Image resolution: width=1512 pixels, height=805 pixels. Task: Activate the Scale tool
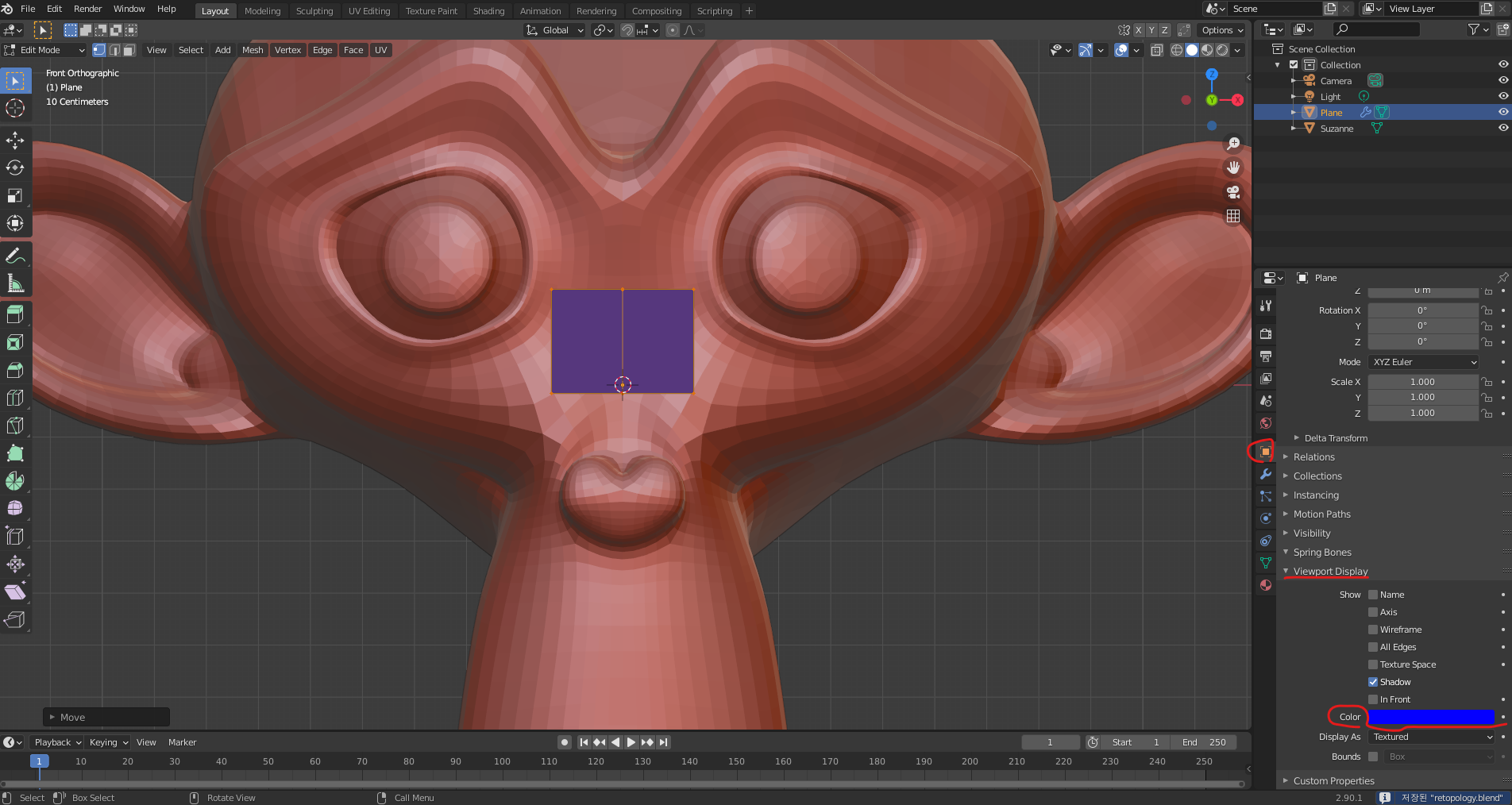[15, 195]
